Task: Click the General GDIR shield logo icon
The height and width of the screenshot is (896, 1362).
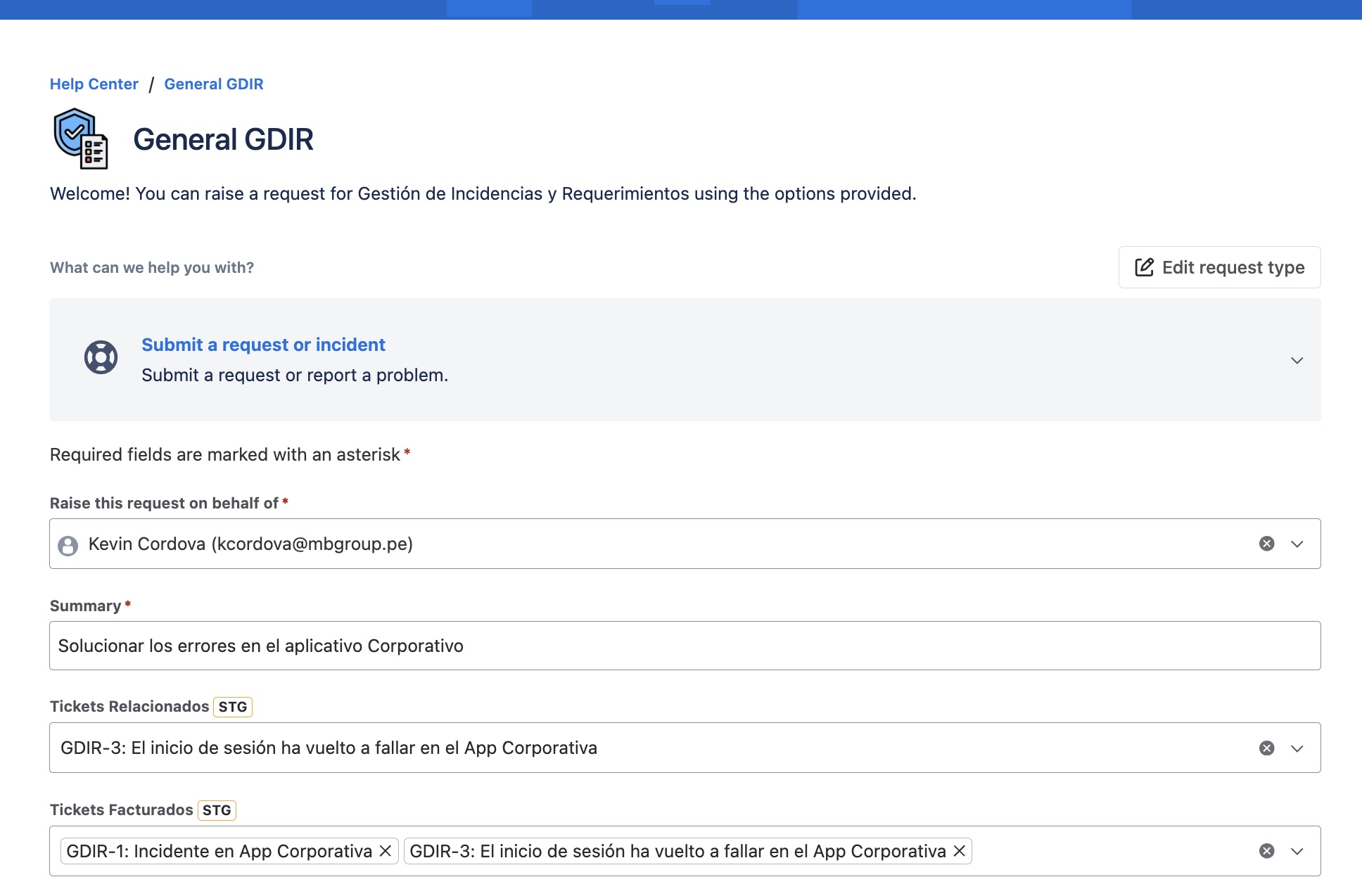Action: point(81,139)
